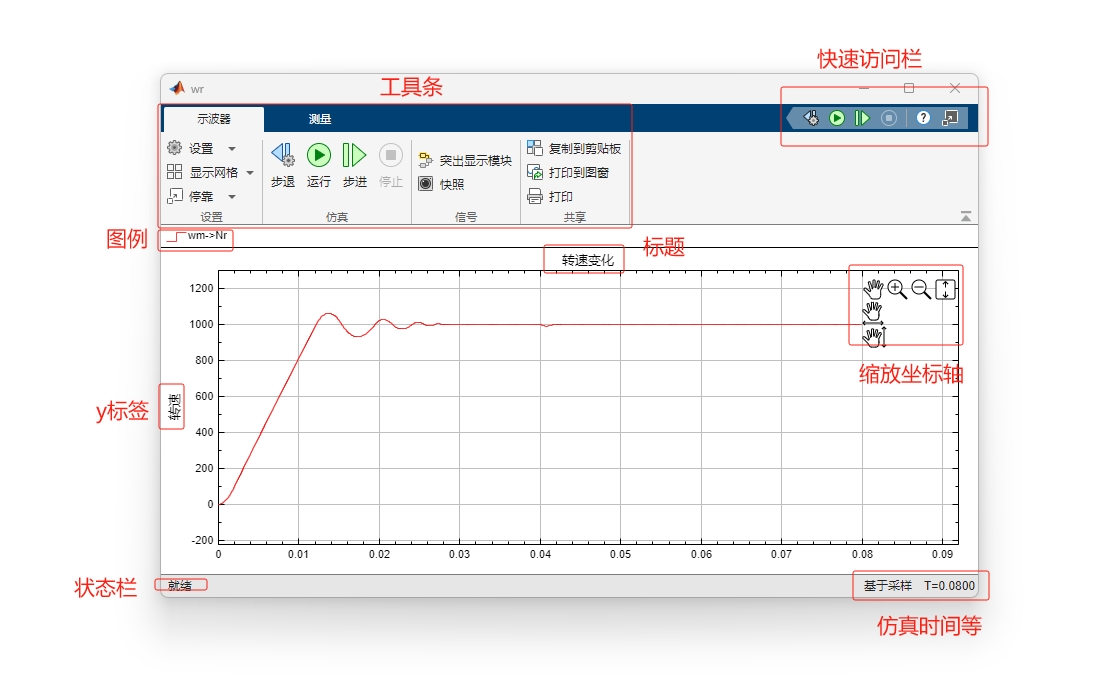Click the scale Y-axis limits icon

point(945,289)
